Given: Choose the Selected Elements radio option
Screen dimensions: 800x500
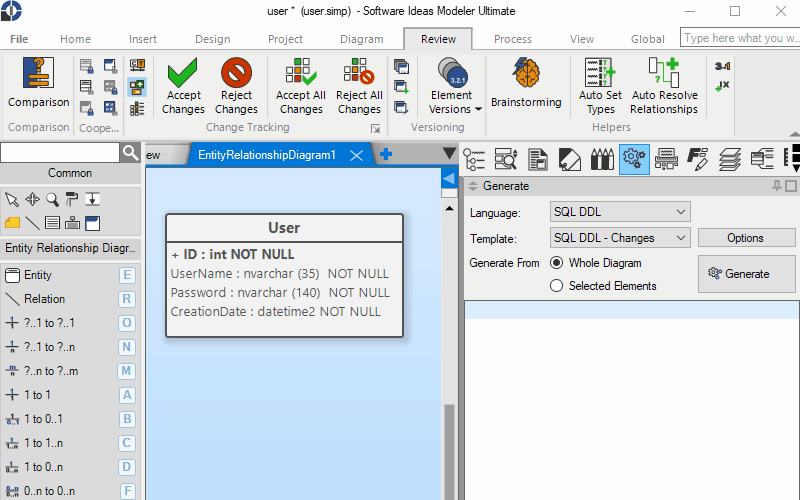Looking at the screenshot, I should pyautogui.click(x=557, y=286).
